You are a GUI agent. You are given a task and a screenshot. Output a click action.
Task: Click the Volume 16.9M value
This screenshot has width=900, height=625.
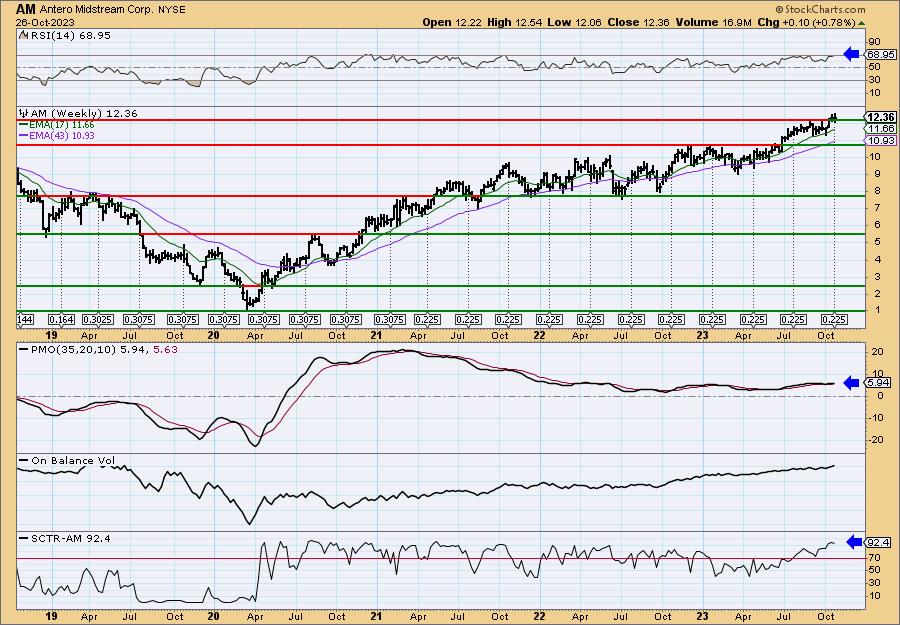(713, 22)
